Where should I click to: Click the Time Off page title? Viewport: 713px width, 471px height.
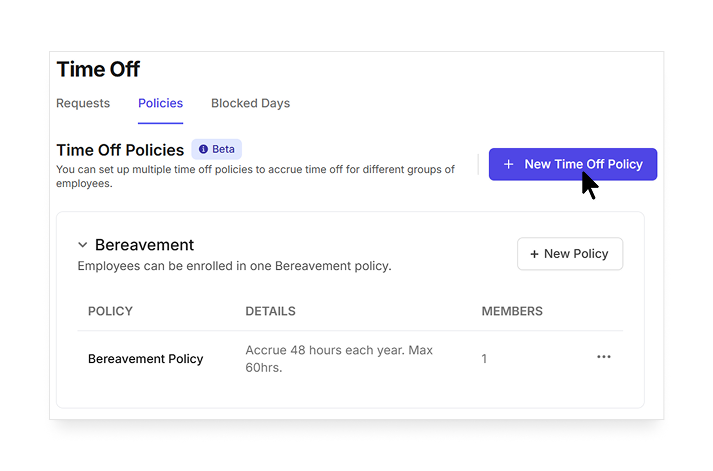click(98, 70)
